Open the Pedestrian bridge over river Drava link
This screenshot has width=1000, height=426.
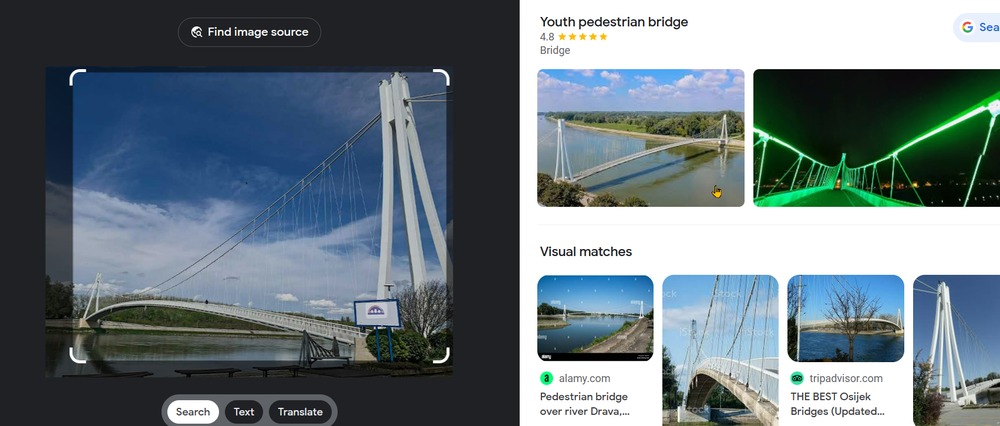click(x=584, y=404)
